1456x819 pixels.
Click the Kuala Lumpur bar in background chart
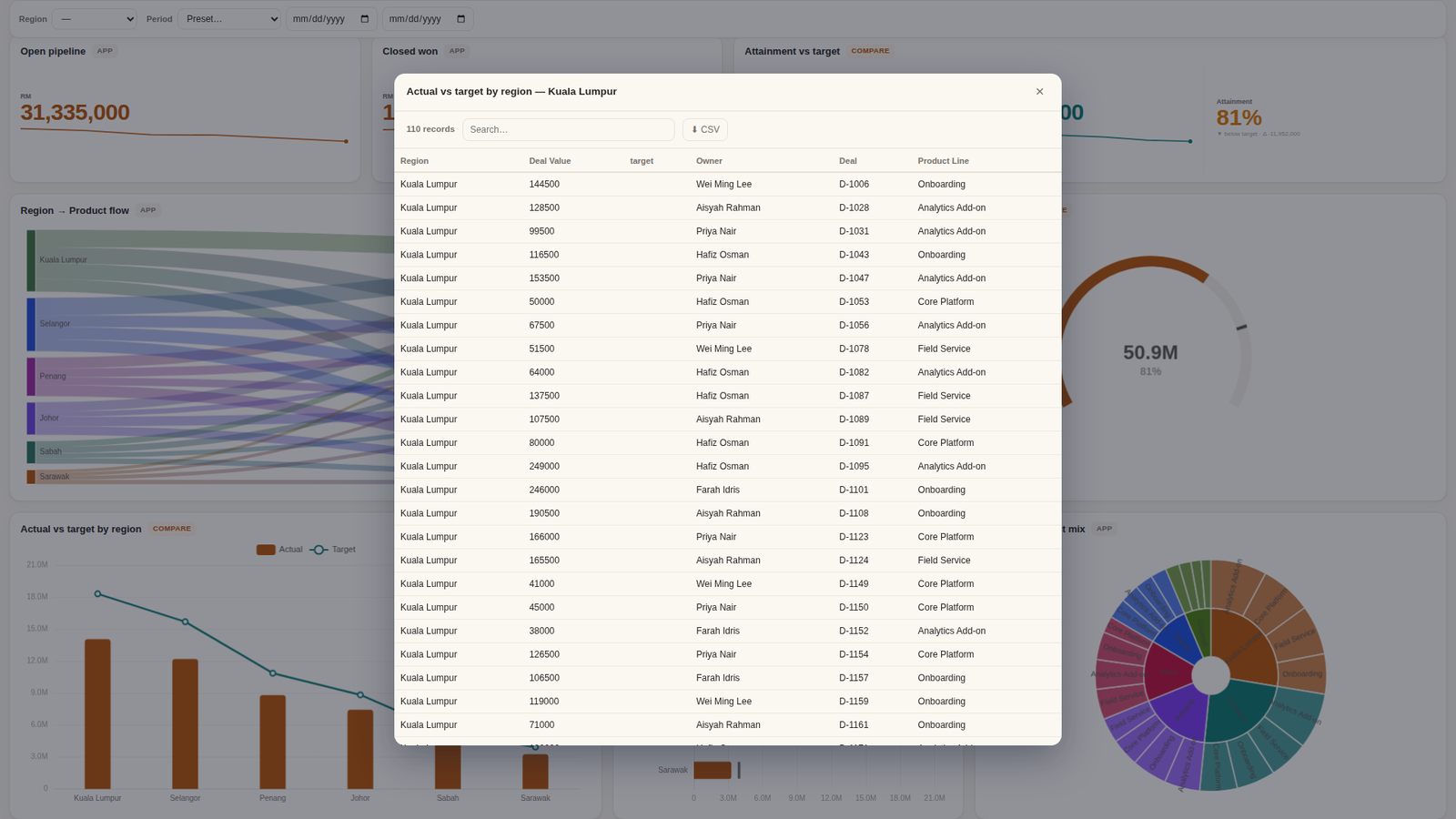[97, 714]
